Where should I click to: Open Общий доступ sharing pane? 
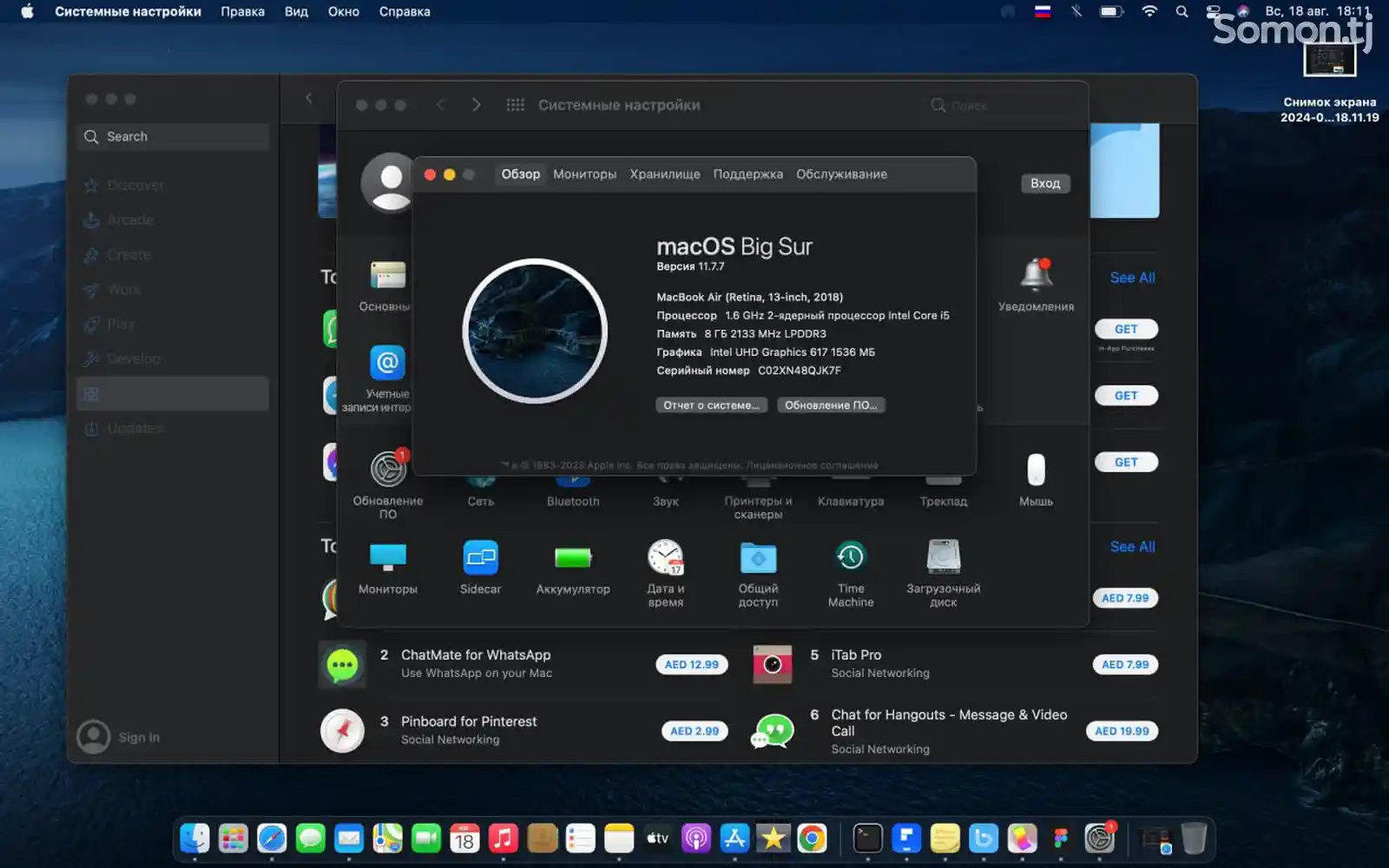tap(758, 573)
